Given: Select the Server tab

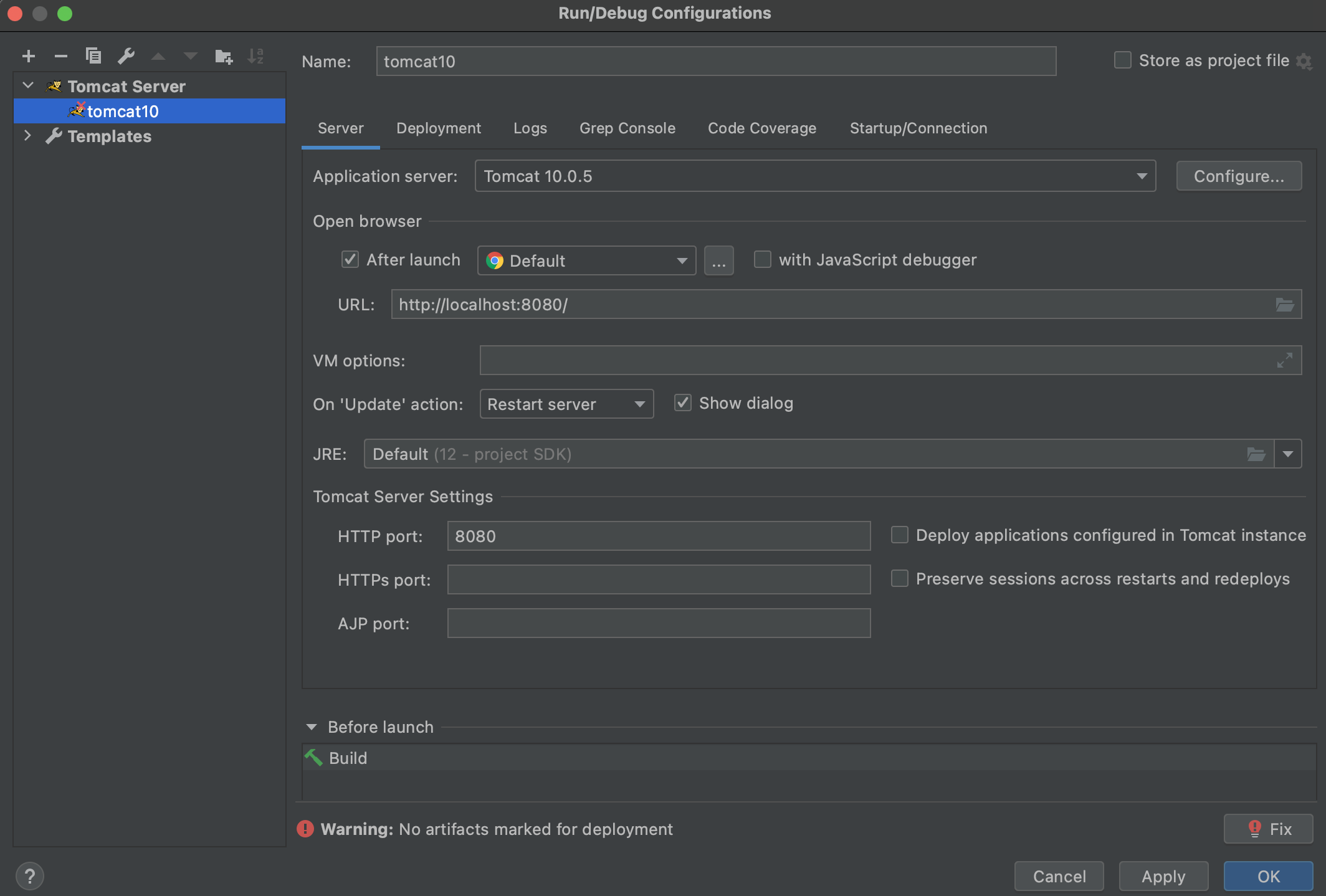Looking at the screenshot, I should coord(340,128).
